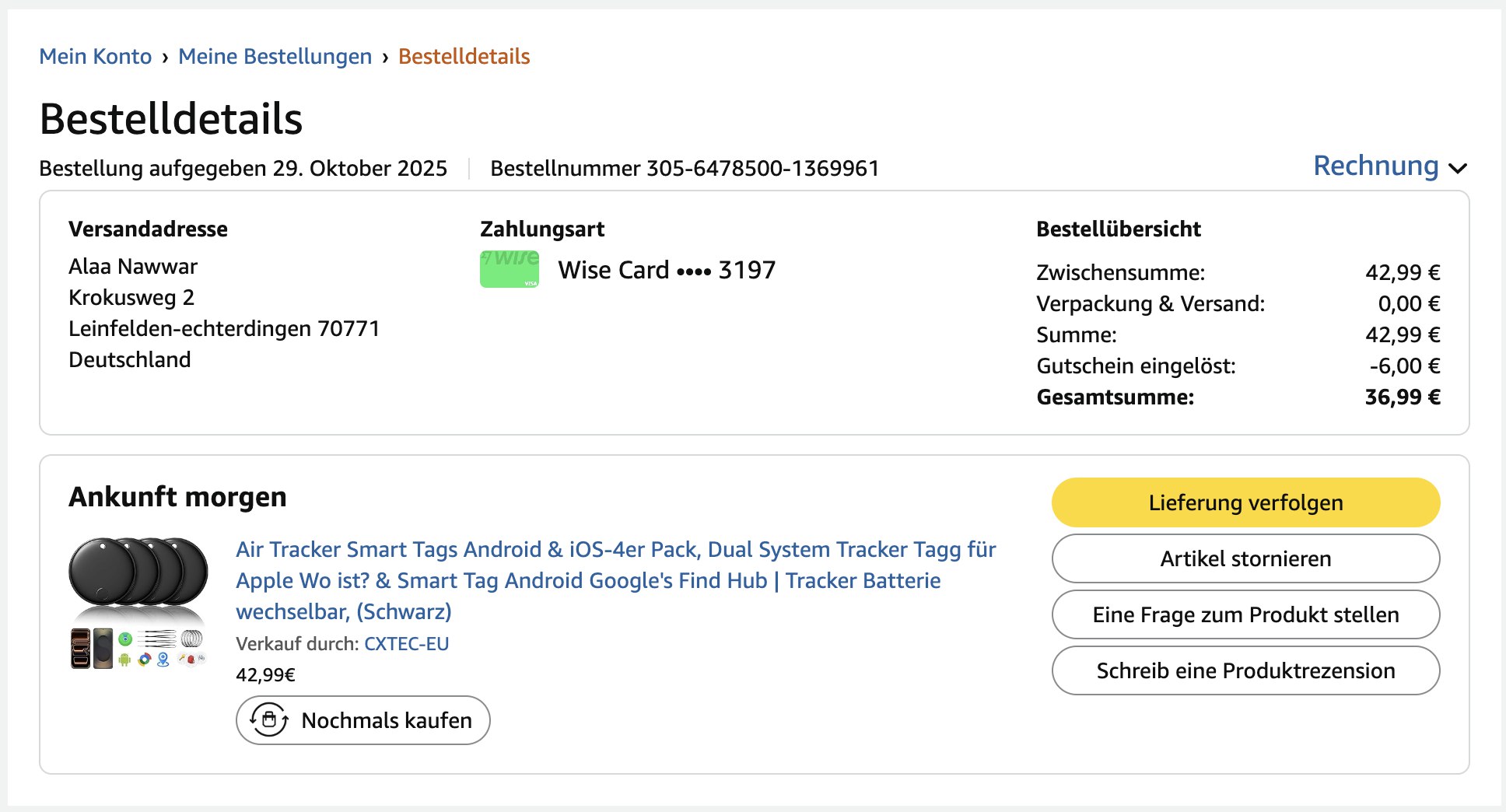
Task: Click the Bestelldetails breadcrumb
Action: pos(464,57)
